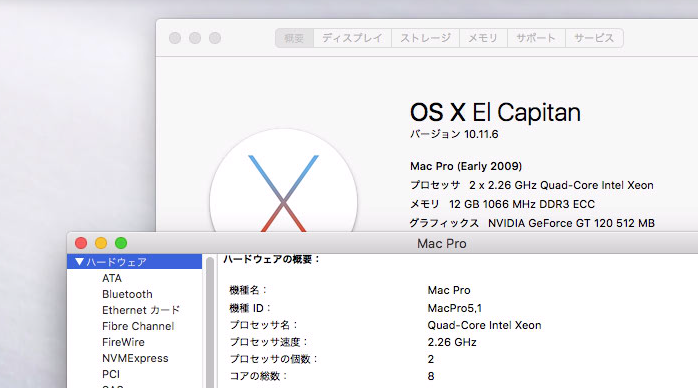Switch to the 概要 tab
The height and width of the screenshot is (388, 698).
pyautogui.click(x=294, y=38)
